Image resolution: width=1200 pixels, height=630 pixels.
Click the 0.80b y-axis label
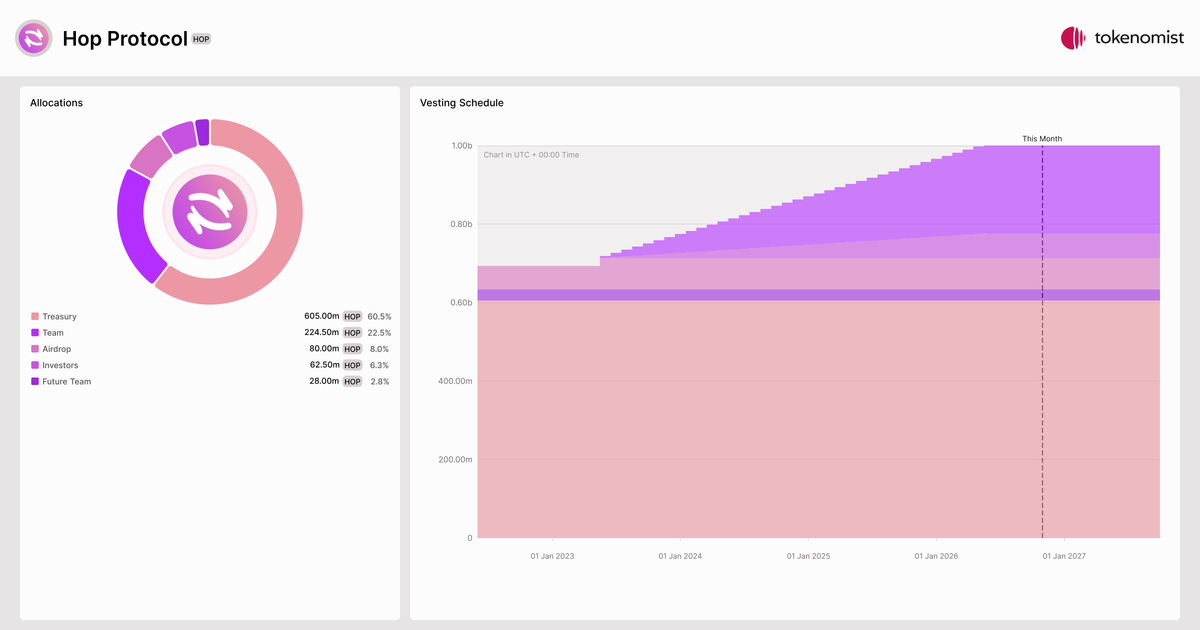[461, 224]
